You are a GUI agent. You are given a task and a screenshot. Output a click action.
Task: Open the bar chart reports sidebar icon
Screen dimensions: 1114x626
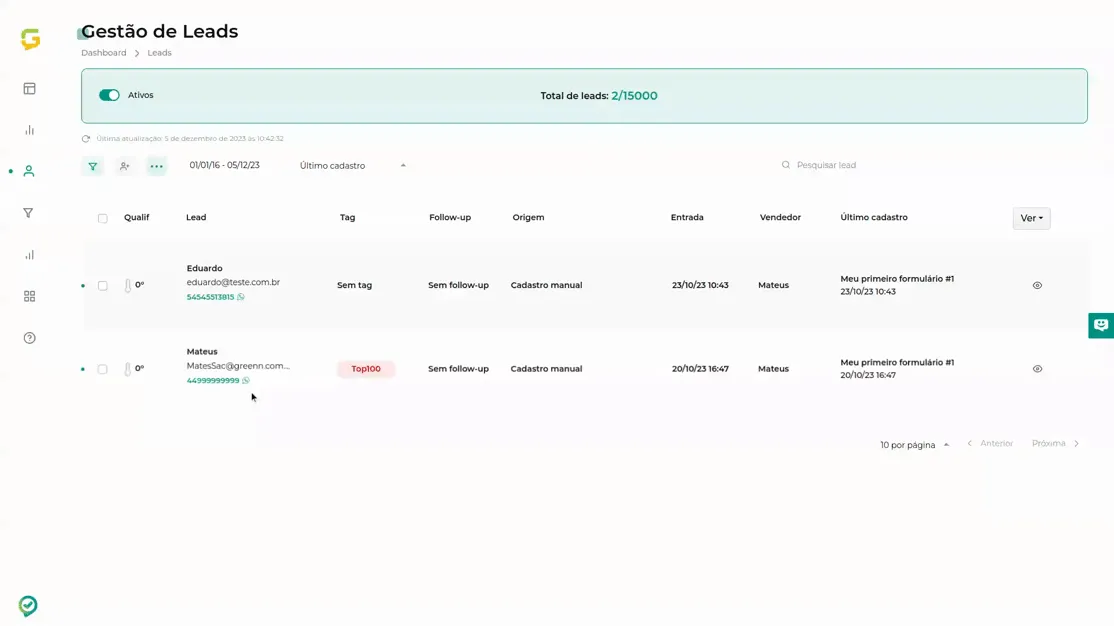29,130
